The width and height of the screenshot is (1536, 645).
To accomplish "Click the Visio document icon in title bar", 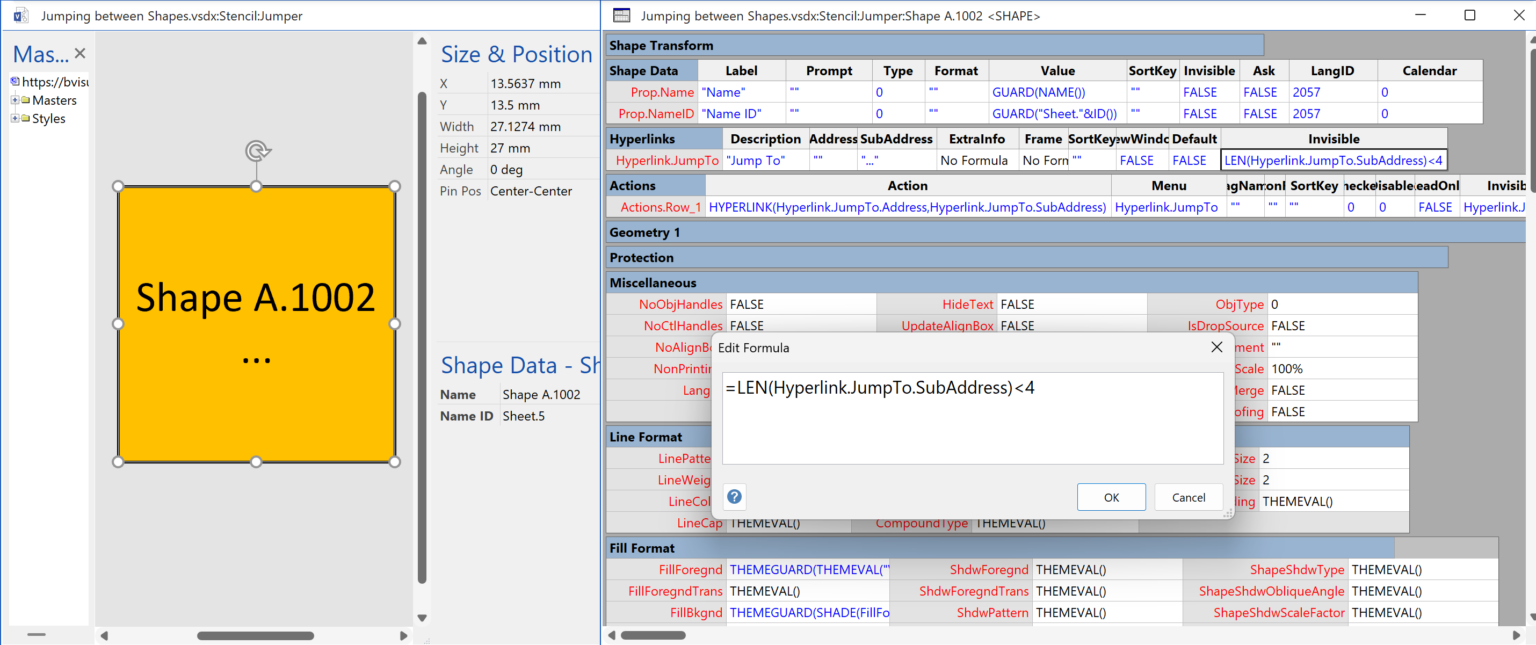I will pyautogui.click(x=20, y=16).
